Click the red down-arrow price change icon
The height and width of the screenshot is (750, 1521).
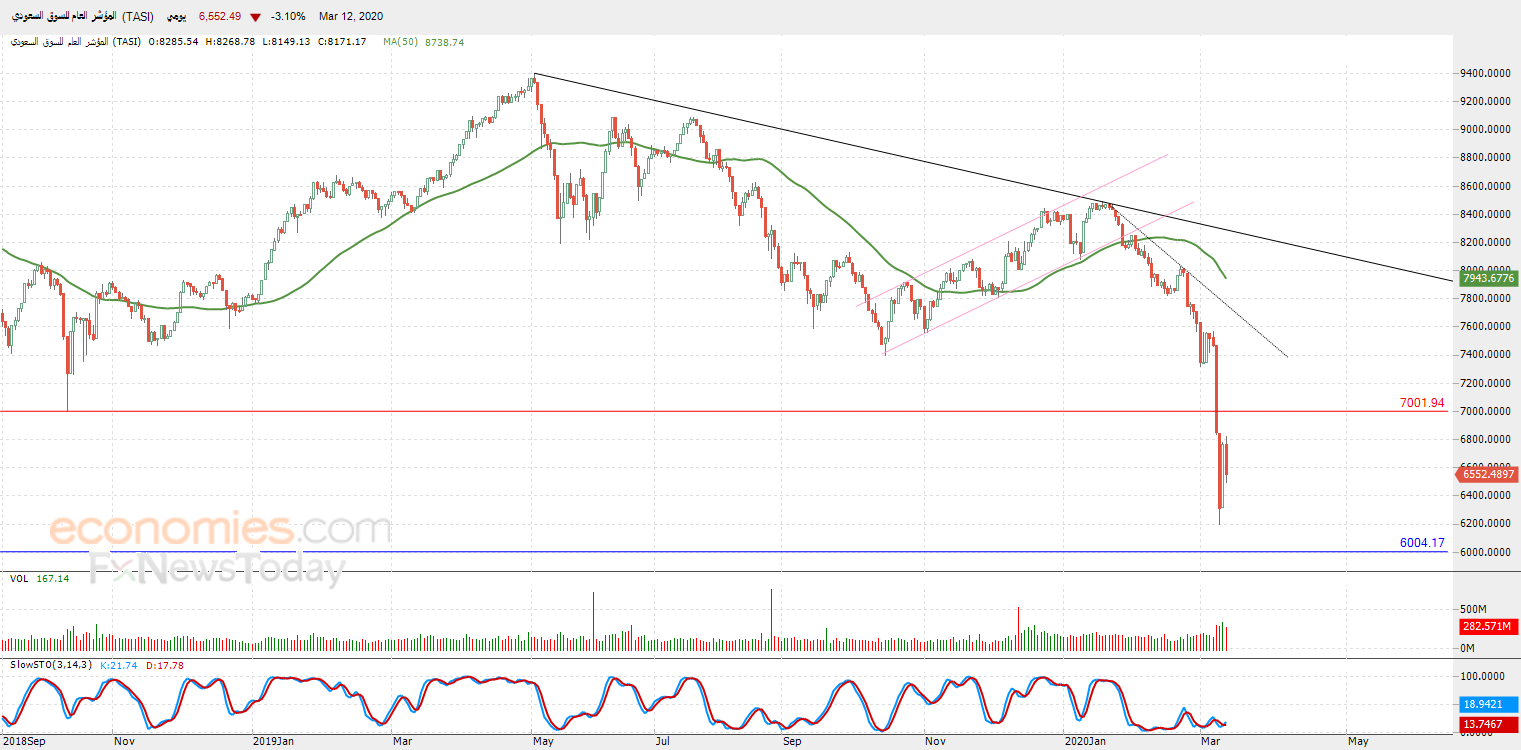pos(257,17)
